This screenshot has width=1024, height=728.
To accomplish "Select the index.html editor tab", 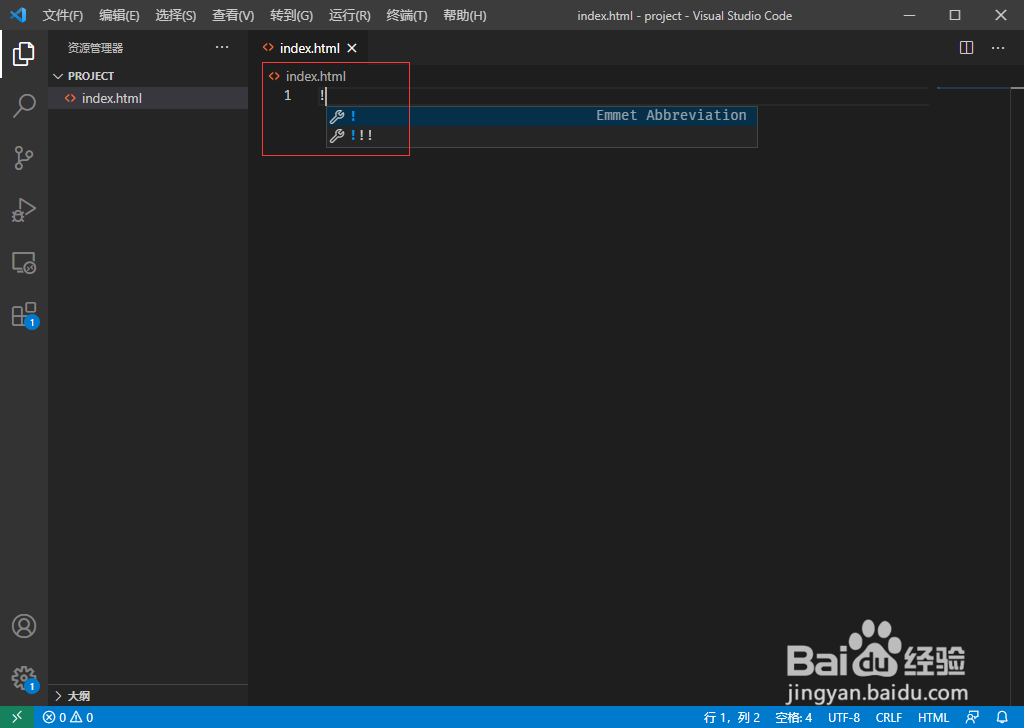I will pyautogui.click(x=310, y=48).
